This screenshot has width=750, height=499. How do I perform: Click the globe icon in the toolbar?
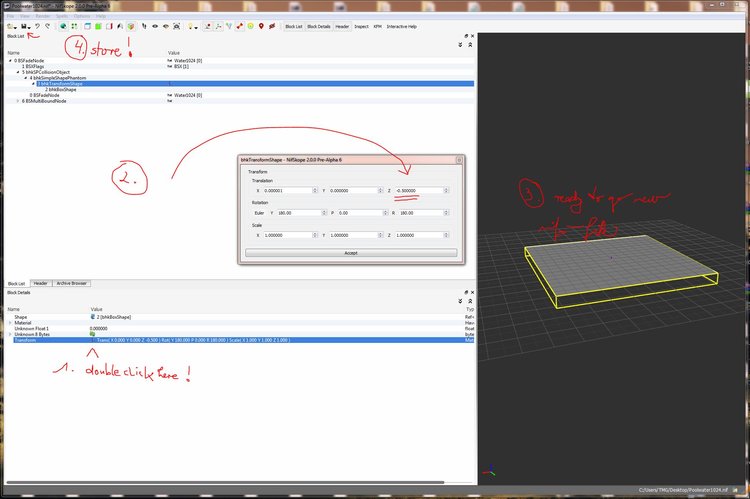(63, 26)
